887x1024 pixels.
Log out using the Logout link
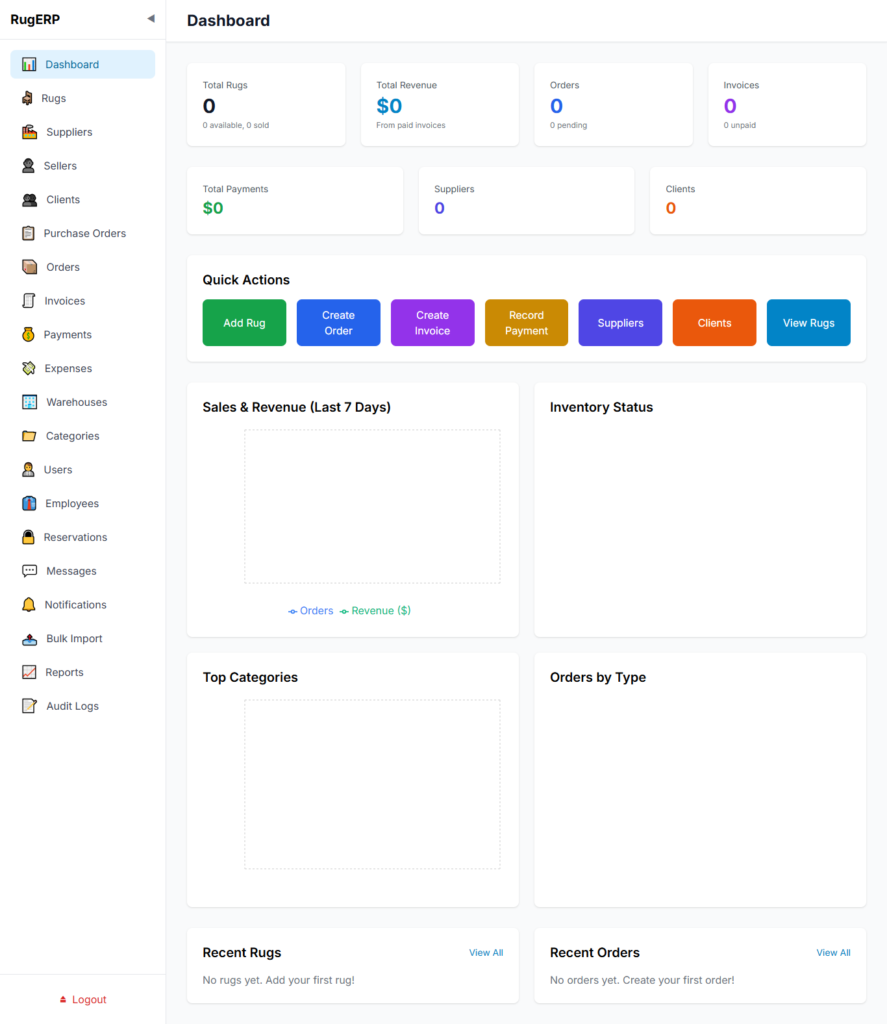[83, 999]
